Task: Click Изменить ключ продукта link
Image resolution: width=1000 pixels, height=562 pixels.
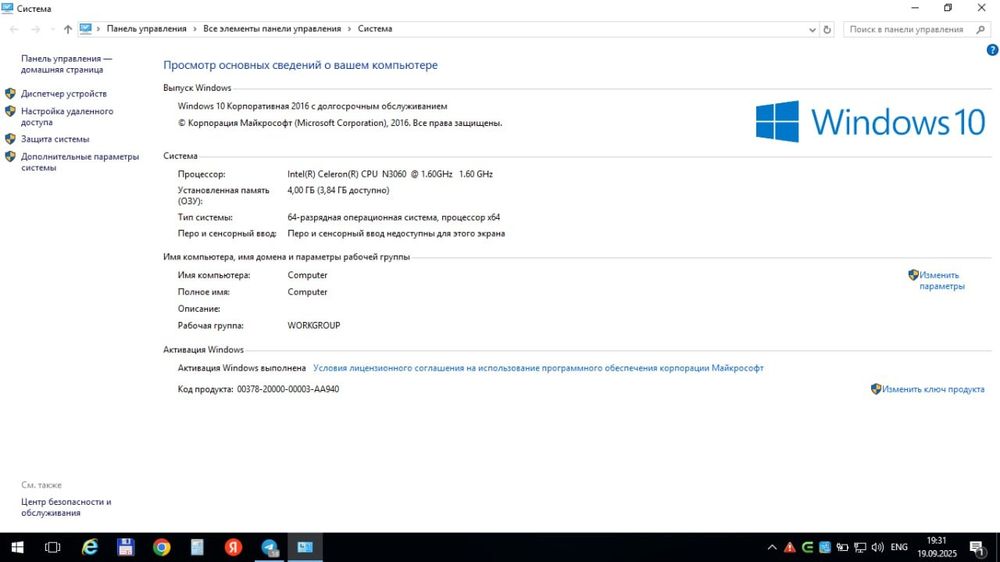Action: [x=933, y=389]
